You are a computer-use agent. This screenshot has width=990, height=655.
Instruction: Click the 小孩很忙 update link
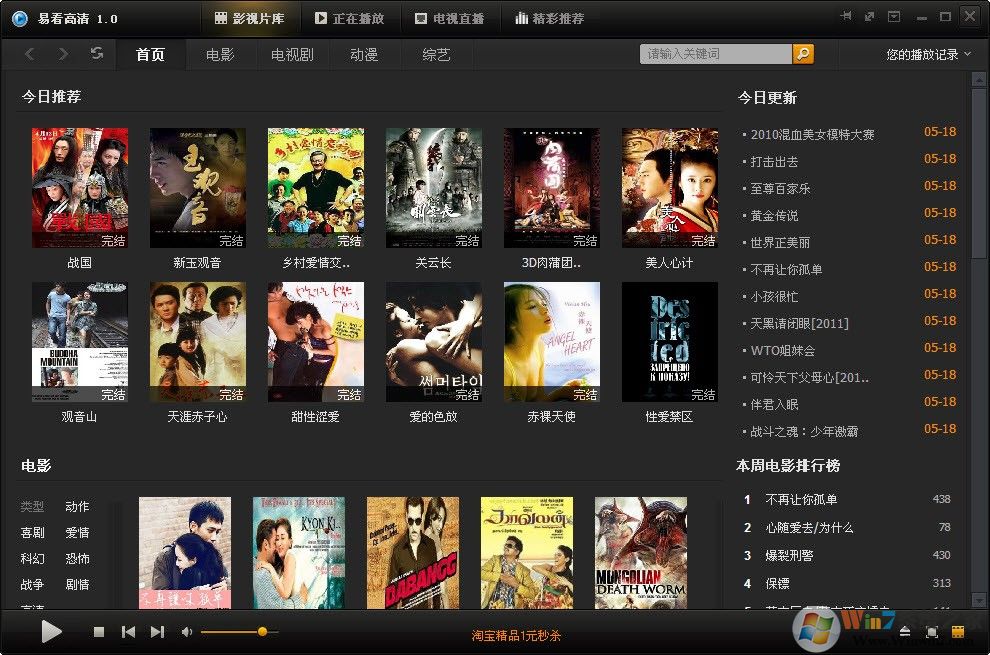(x=774, y=297)
